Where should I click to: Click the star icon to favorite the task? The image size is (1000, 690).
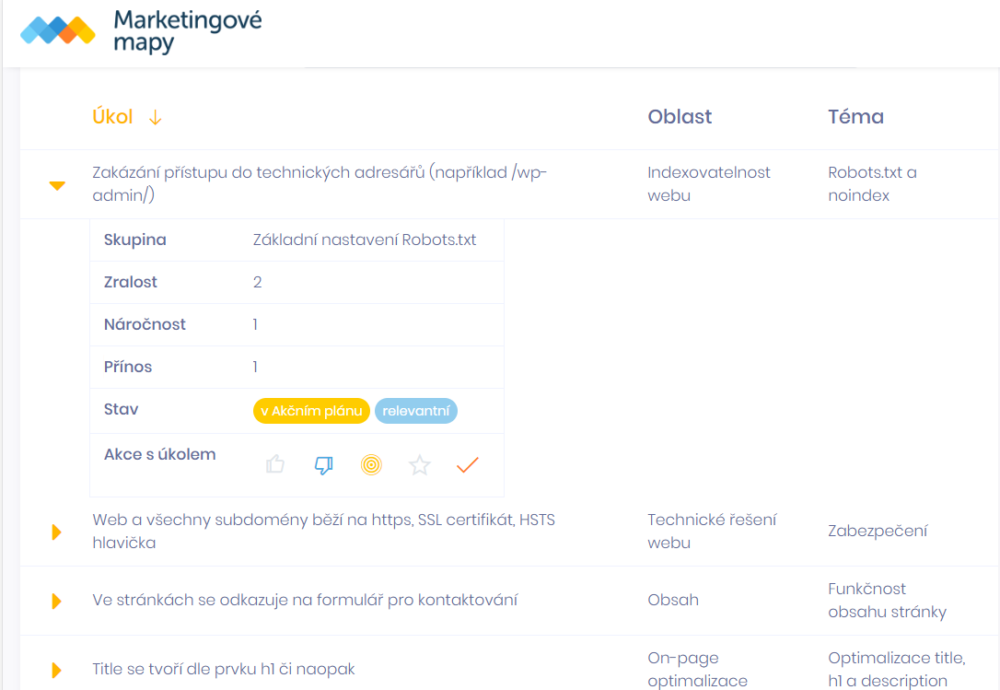pyautogui.click(x=419, y=464)
